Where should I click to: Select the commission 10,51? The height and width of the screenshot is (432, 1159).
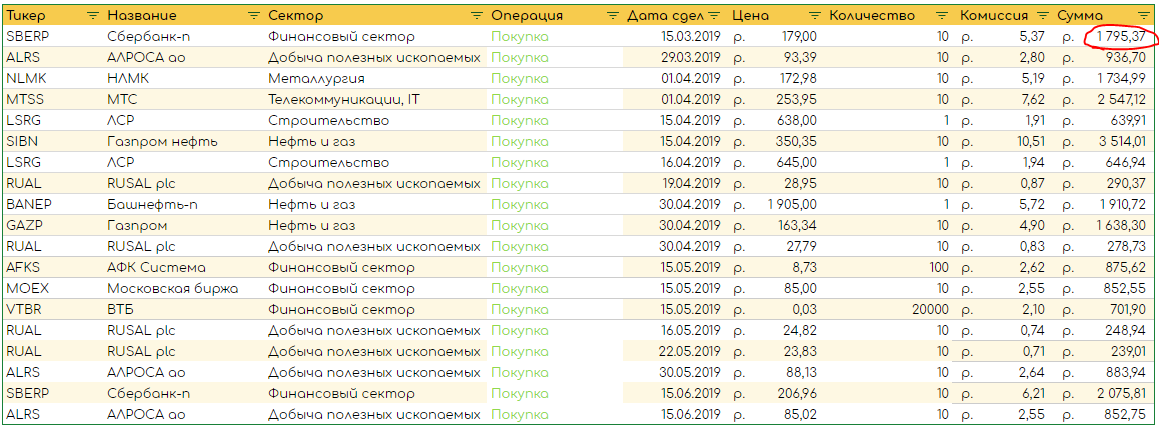click(x=1030, y=141)
